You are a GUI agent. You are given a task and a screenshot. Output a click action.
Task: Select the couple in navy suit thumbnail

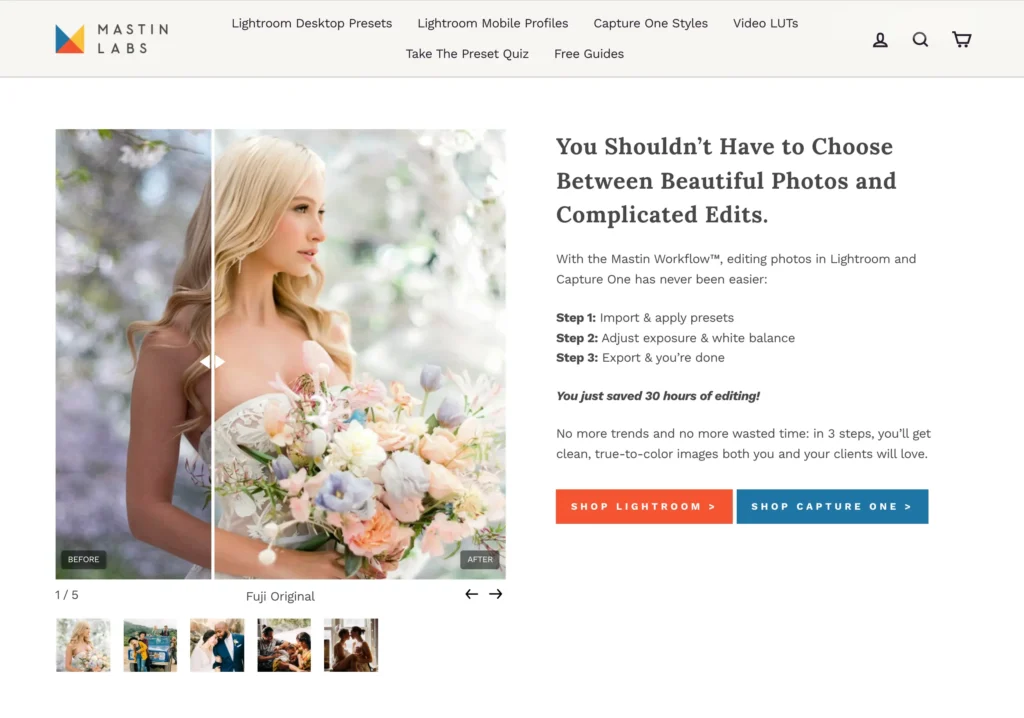[217, 645]
